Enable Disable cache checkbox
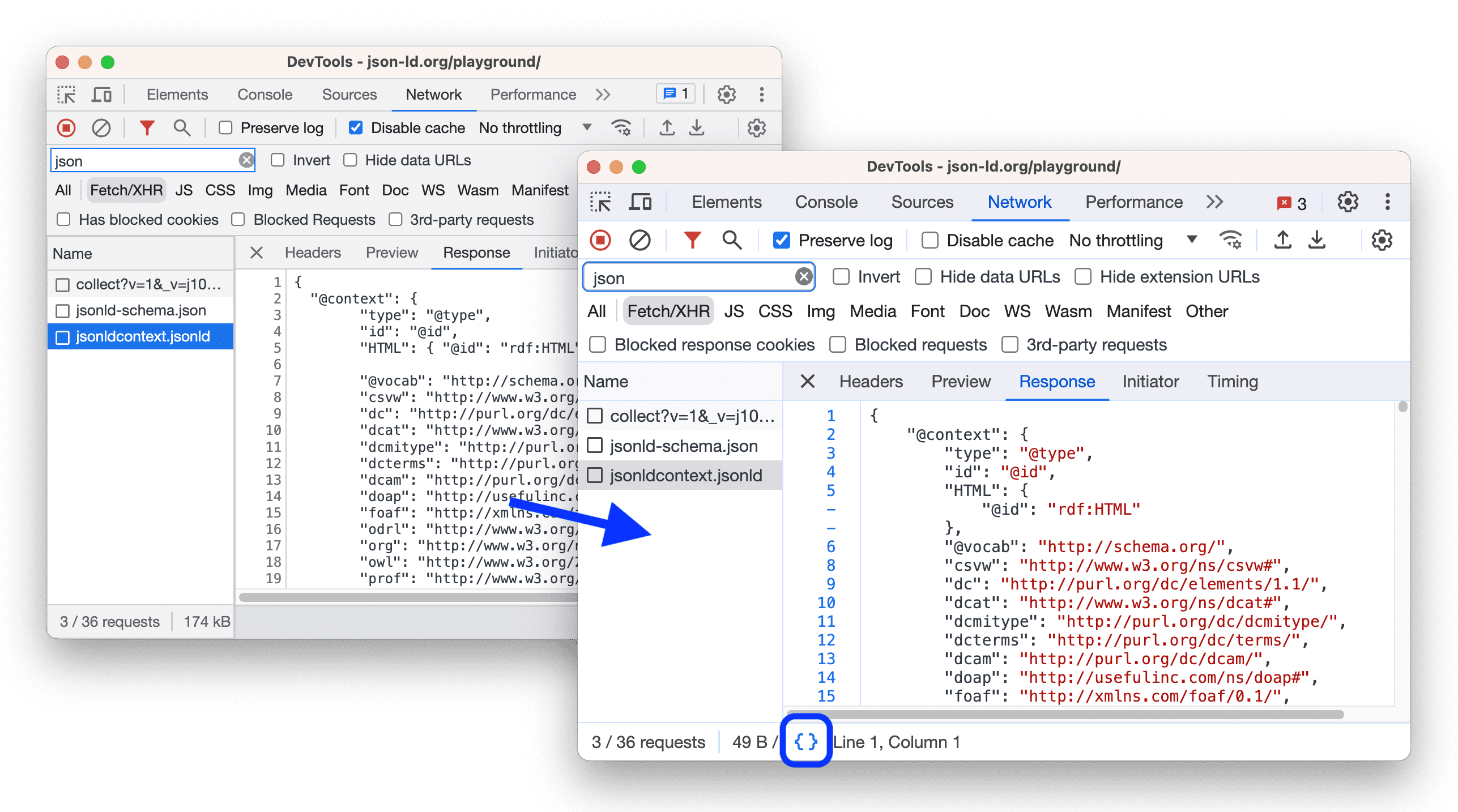 pyautogui.click(x=922, y=241)
